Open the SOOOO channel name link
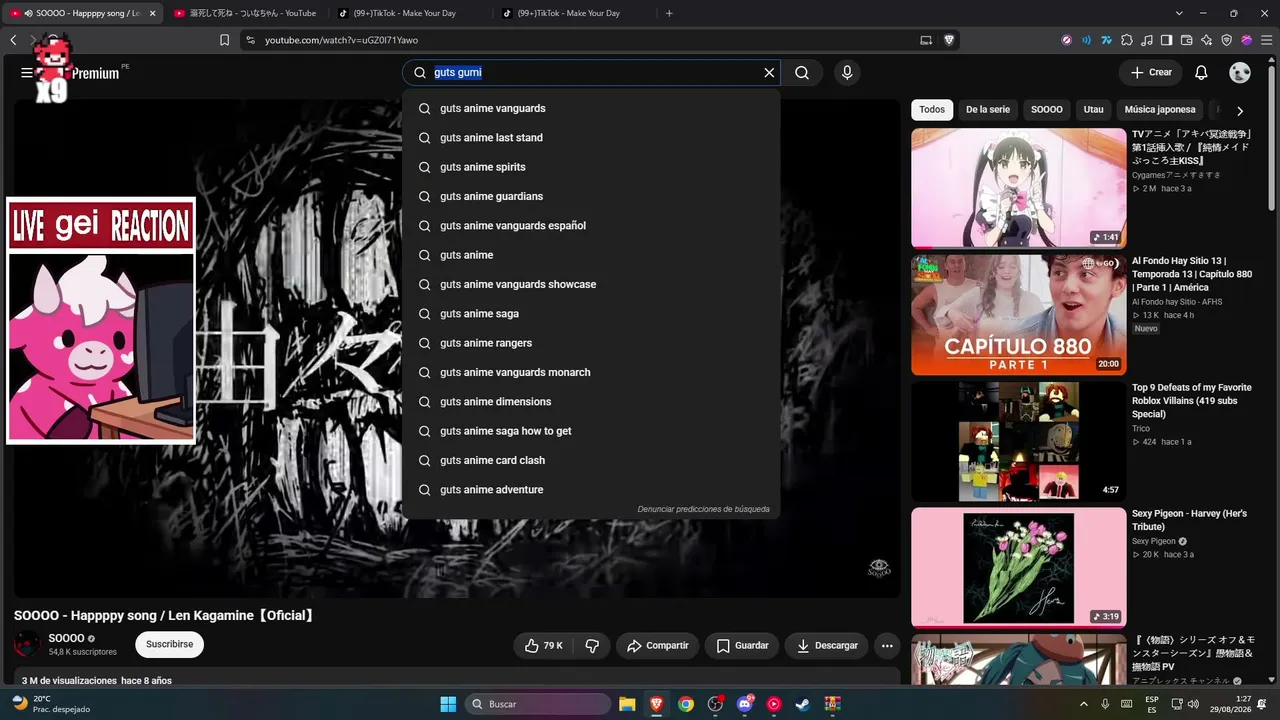 click(x=66, y=639)
